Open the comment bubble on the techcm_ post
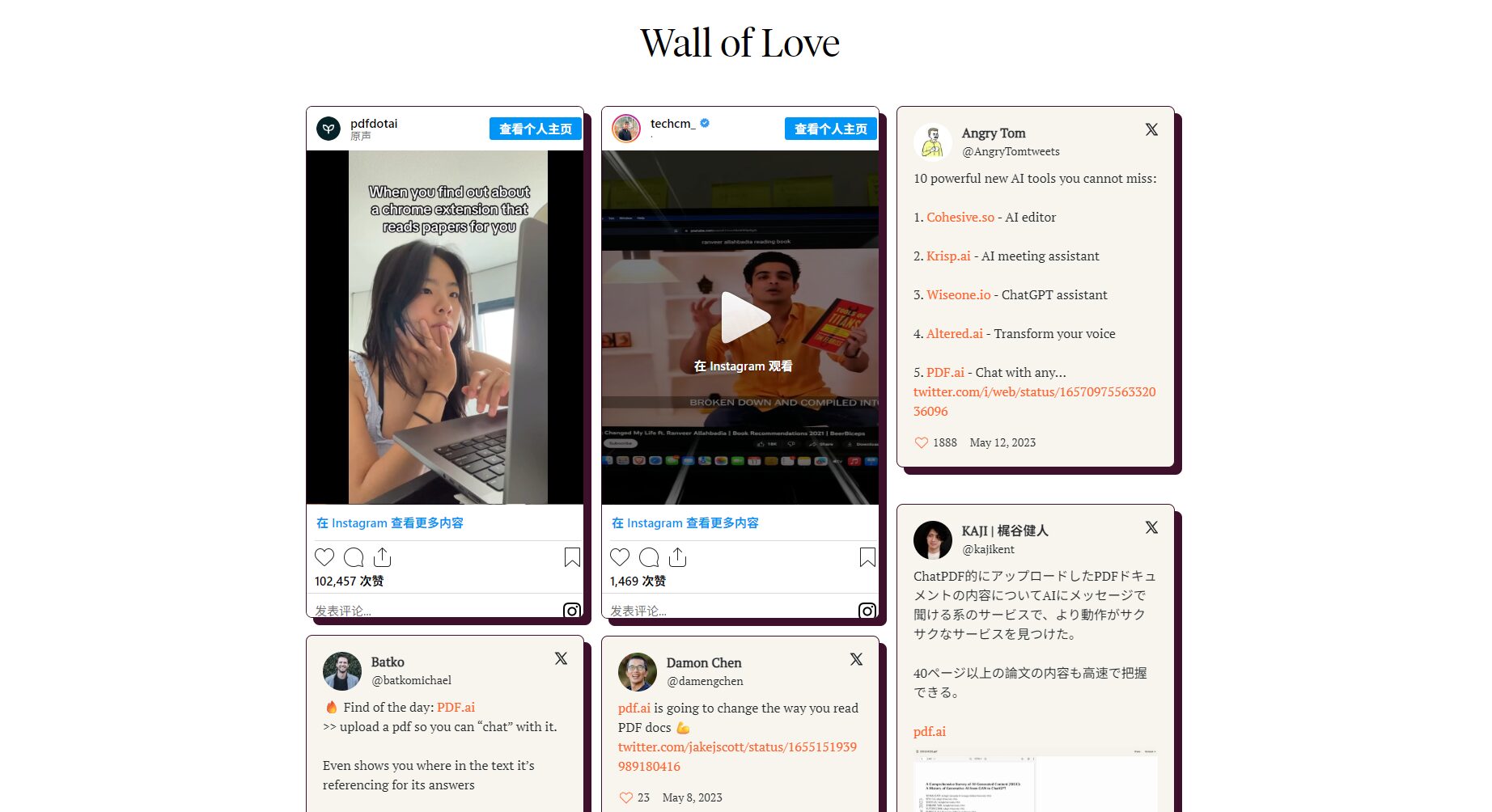The image size is (1492, 812). (x=649, y=557)
